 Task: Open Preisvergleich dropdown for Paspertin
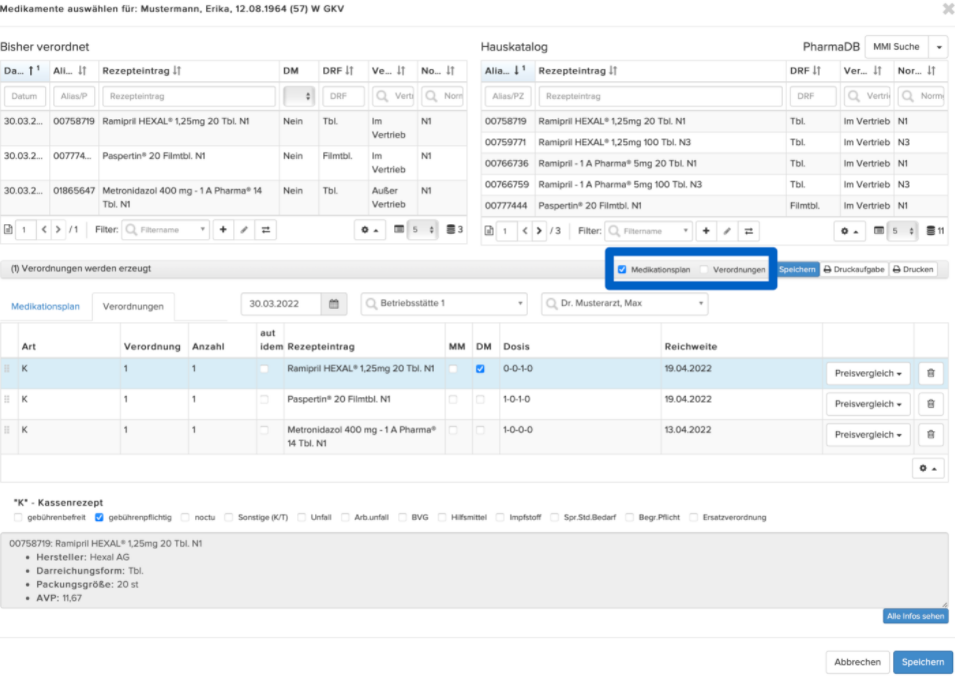pyautogui.click(x=868, y=404)
